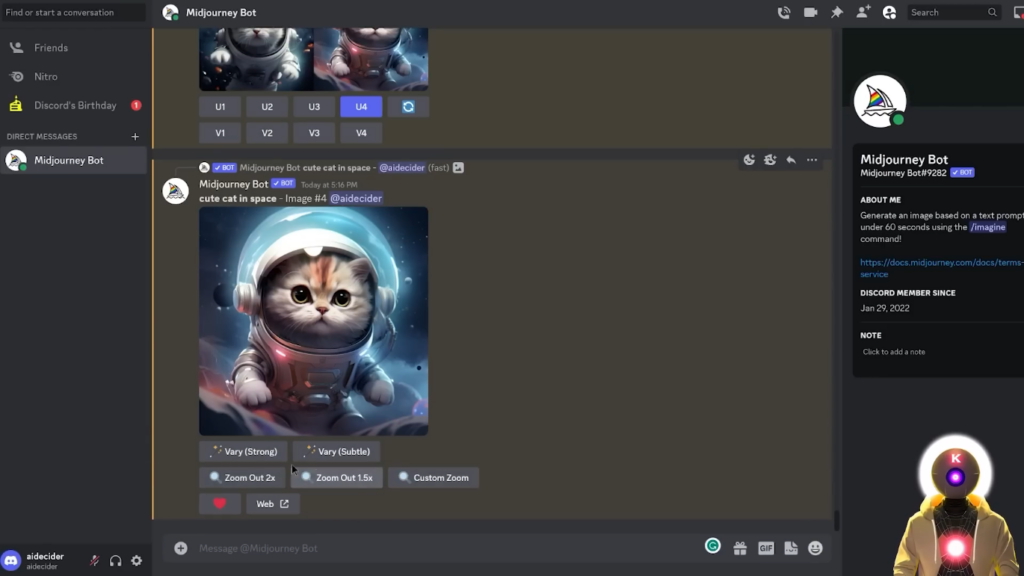Select Nitro in the sidebar

click(x=45, y=76)
